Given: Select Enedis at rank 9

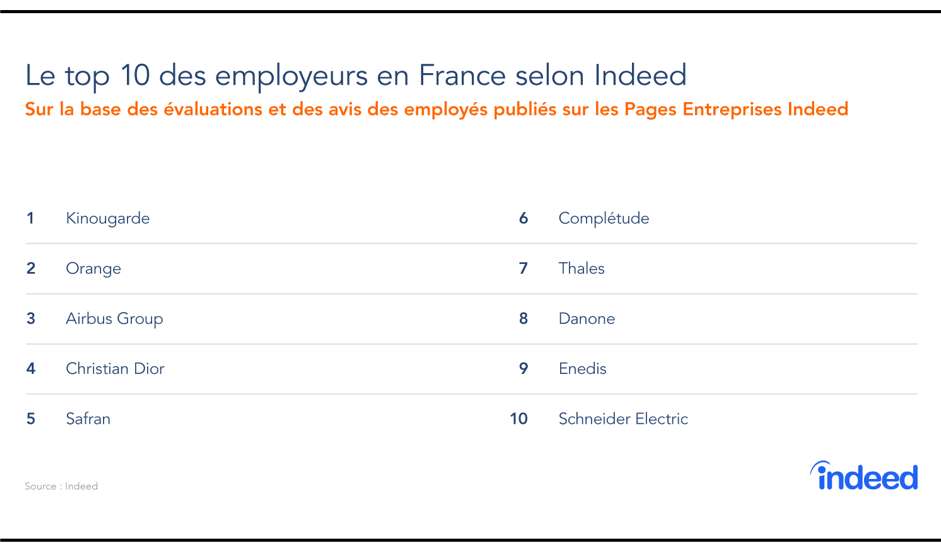Looking at the screenshot, I should click(x=583, y=369).
